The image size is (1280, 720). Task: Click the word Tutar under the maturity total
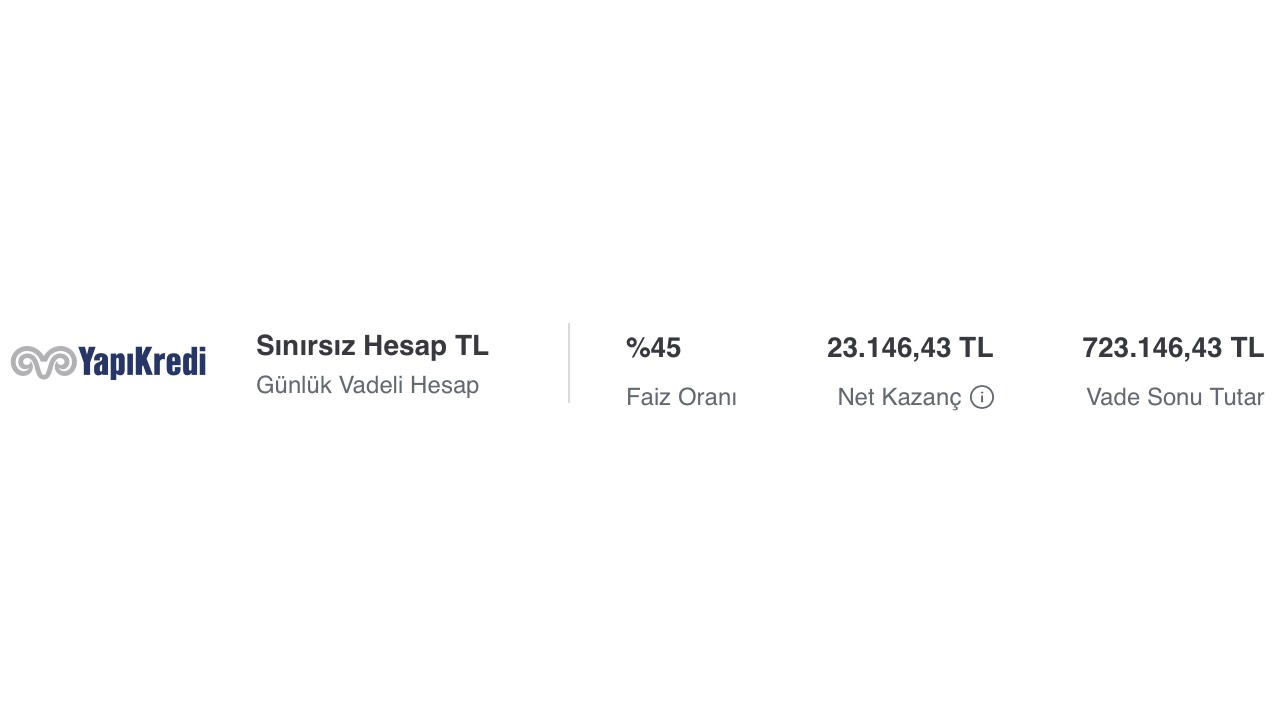[1234, 398]
